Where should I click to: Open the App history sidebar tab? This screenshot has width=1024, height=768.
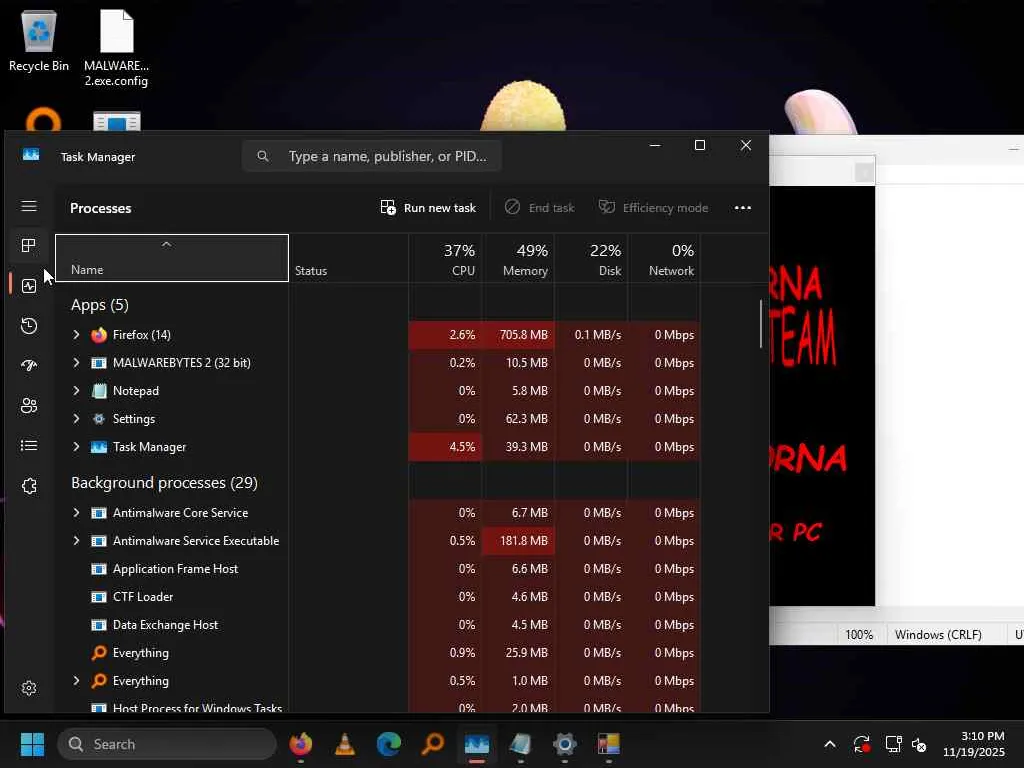[x=29, y=326]
